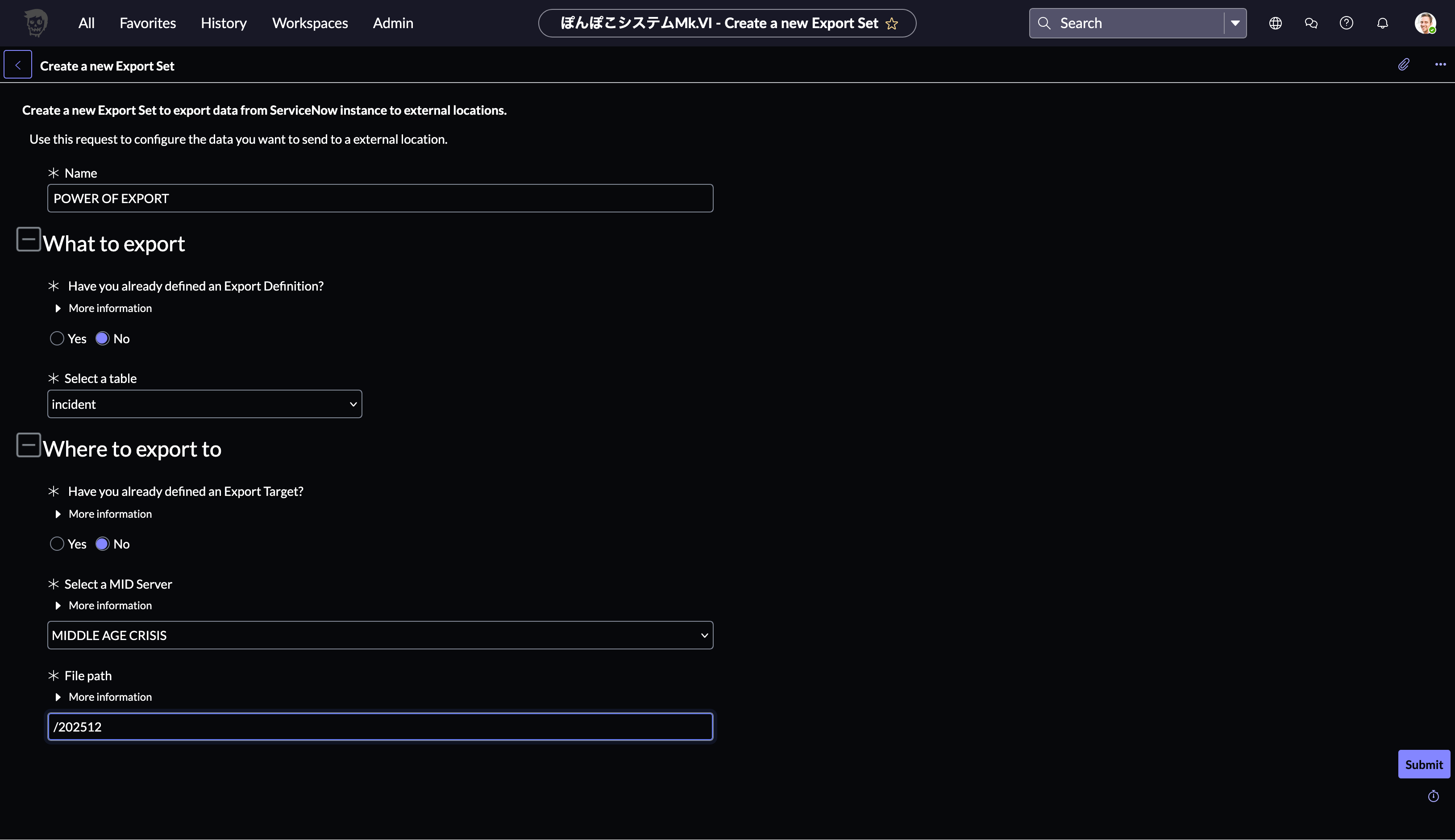Click the attachment paperclip icon
Image resolution: width=1455 pixels, height=840 pixels.
(x=1404, y=65)
